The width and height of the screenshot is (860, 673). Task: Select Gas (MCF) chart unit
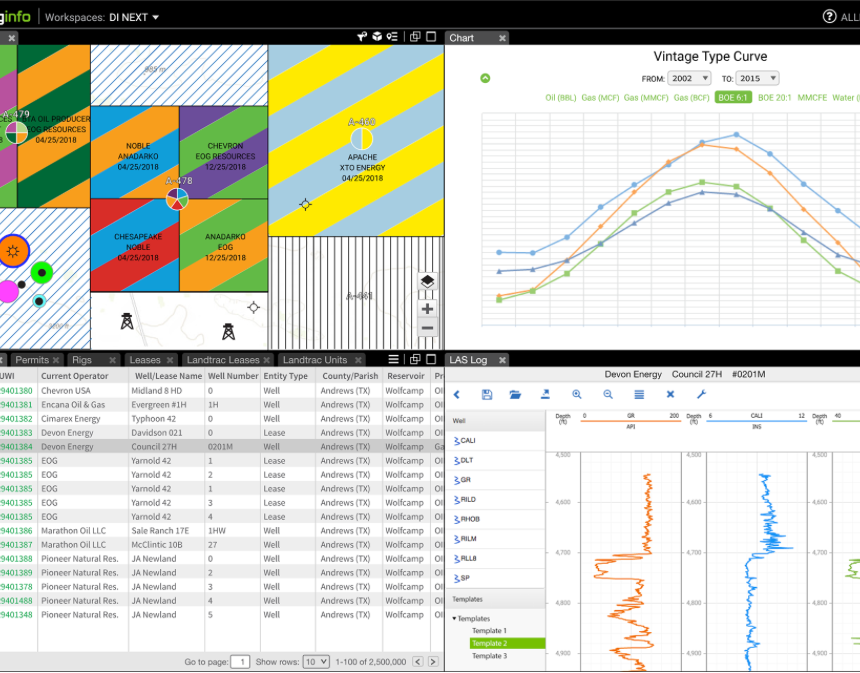[x=600, y=98]
